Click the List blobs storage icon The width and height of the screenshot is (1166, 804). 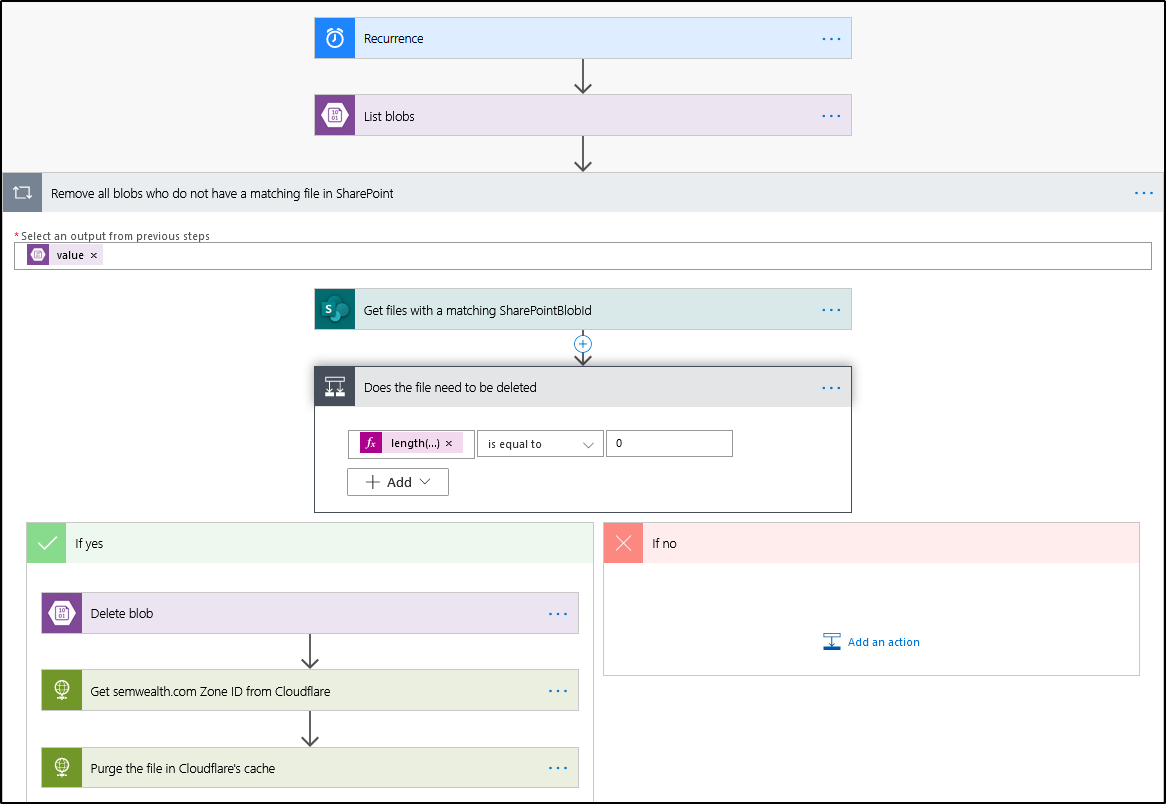(335, 115)
